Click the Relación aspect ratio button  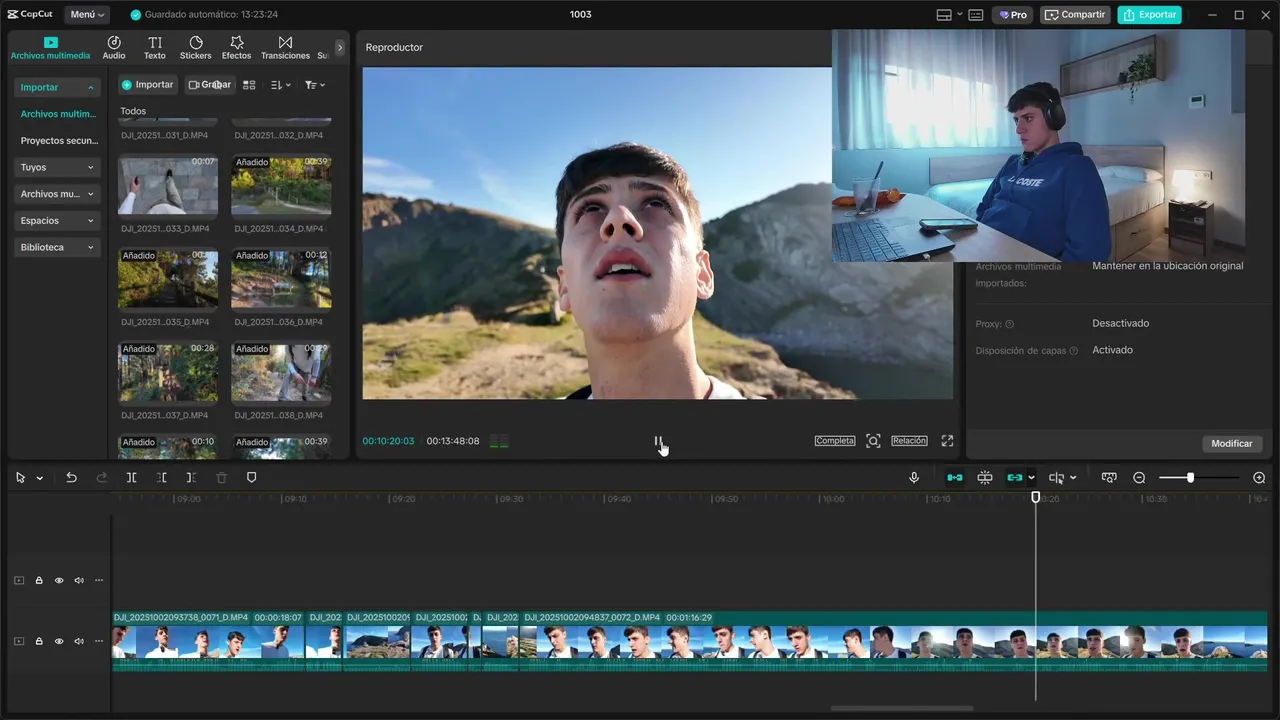[909, 441]
